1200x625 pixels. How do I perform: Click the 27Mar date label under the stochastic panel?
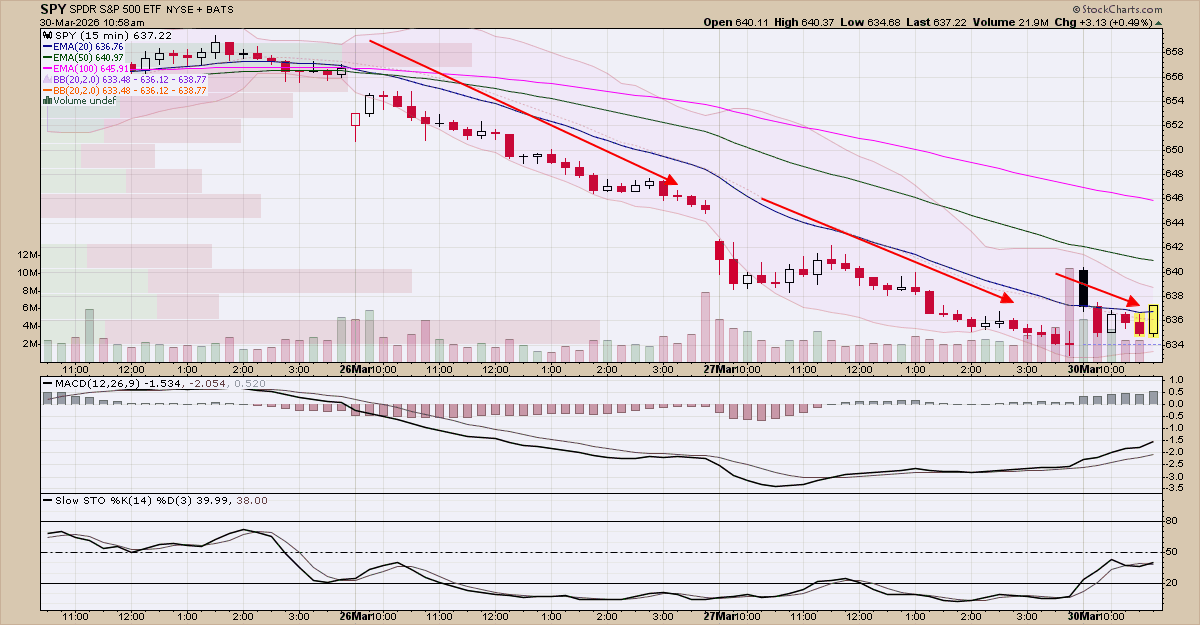pyautogui.click(x=720, y=618)
